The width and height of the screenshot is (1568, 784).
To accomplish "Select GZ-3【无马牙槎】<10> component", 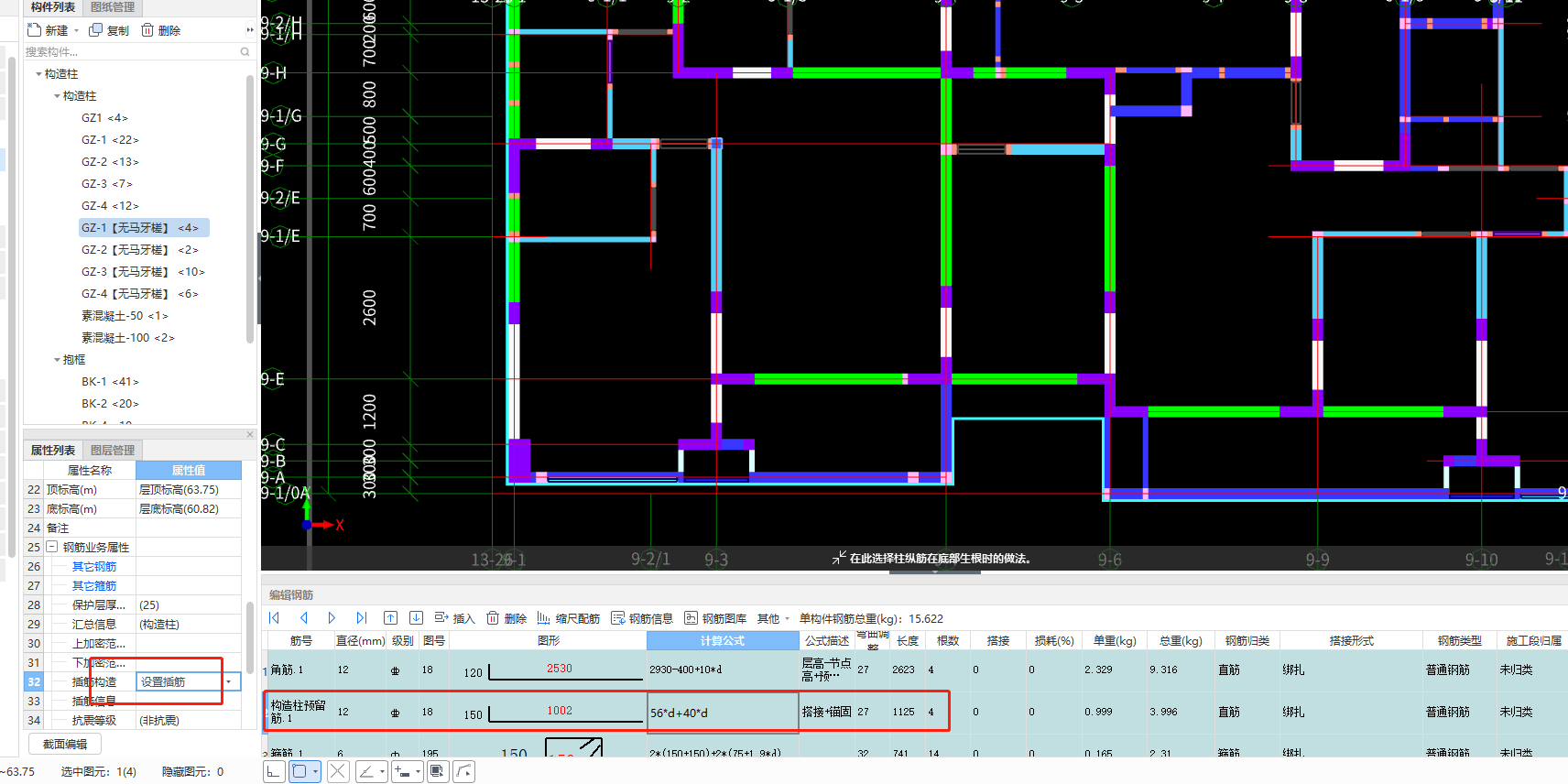I will pyautogui.click(x=143, y=271).
